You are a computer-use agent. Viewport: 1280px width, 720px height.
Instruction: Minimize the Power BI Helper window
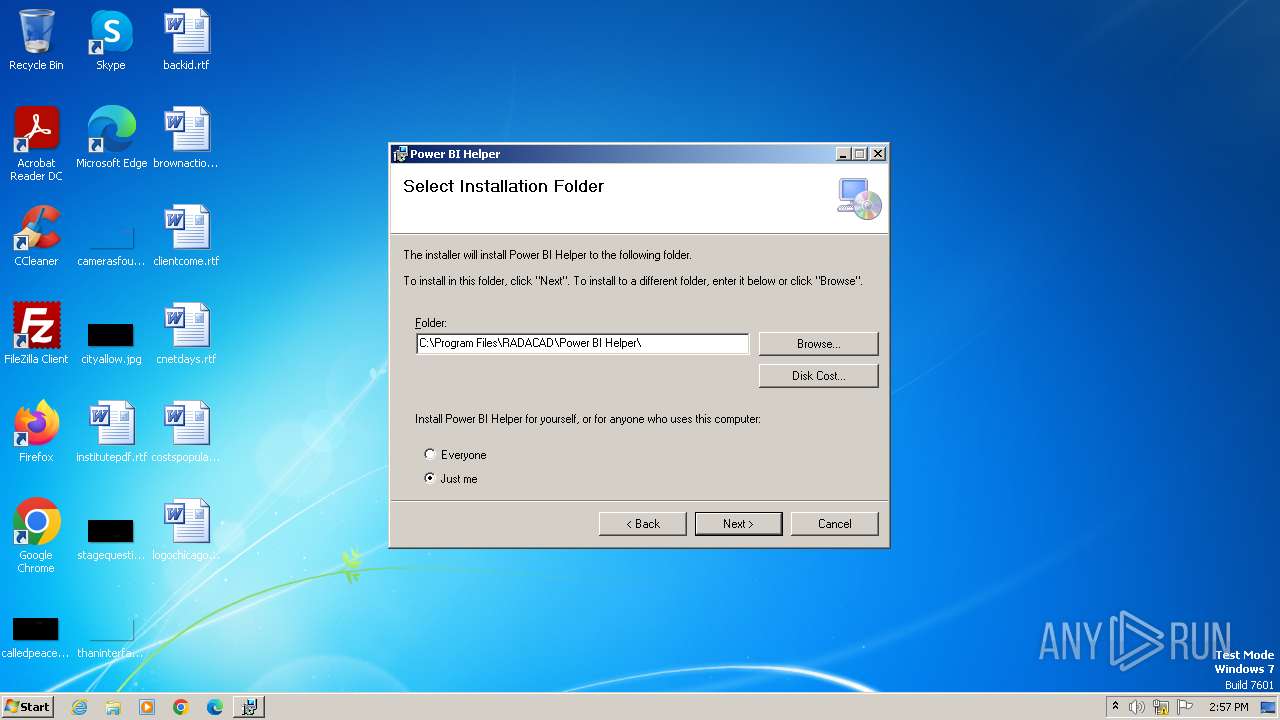click(x=843, y=154)
